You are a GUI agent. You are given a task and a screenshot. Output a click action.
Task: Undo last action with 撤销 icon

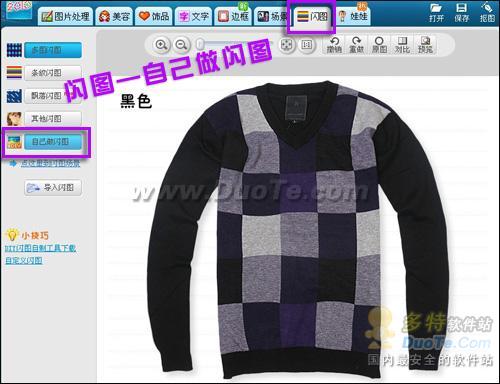(334, 45)
